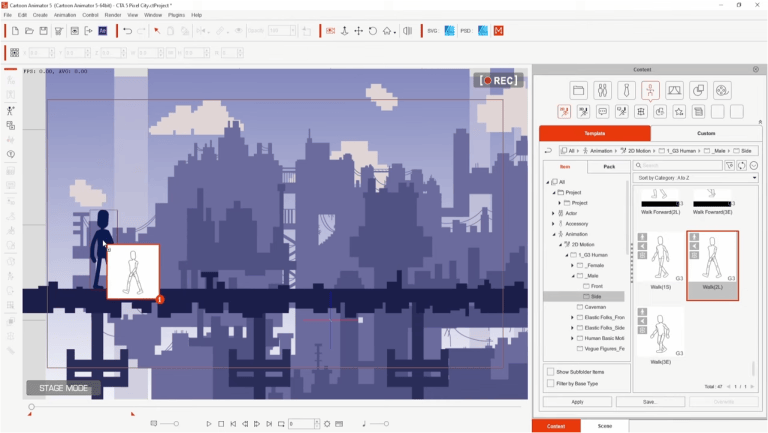Click the Apply button

(x=577, y=402)
